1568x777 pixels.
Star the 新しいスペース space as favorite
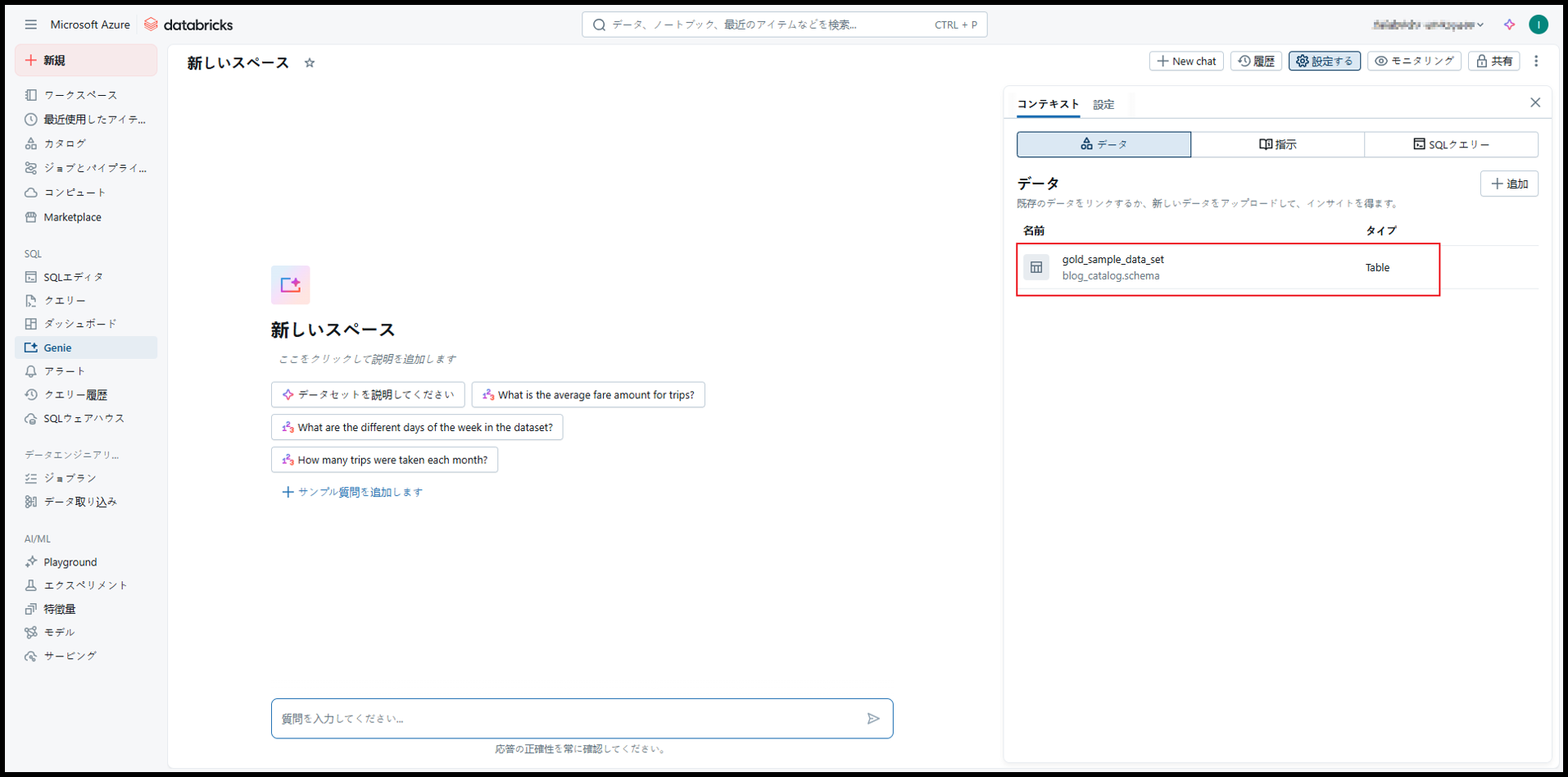(310, 63)
